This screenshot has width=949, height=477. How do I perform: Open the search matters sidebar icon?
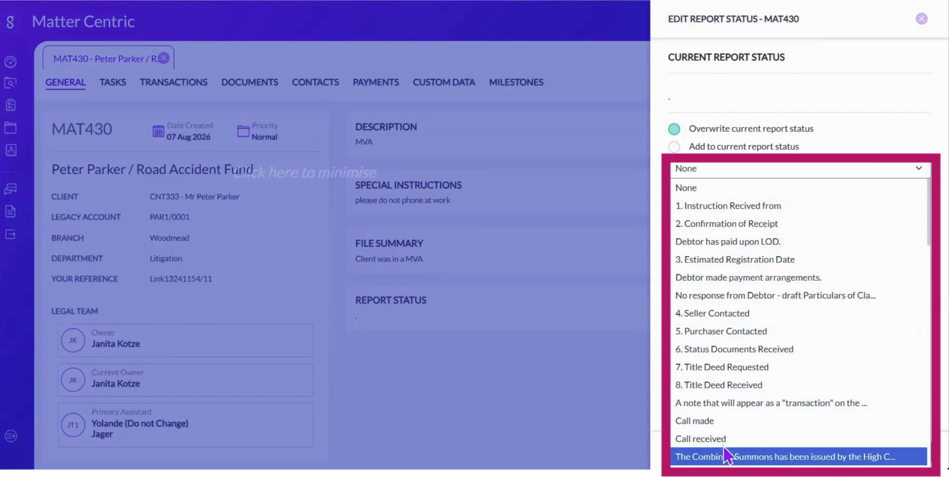pyautogui.click(x=10, y=83)
